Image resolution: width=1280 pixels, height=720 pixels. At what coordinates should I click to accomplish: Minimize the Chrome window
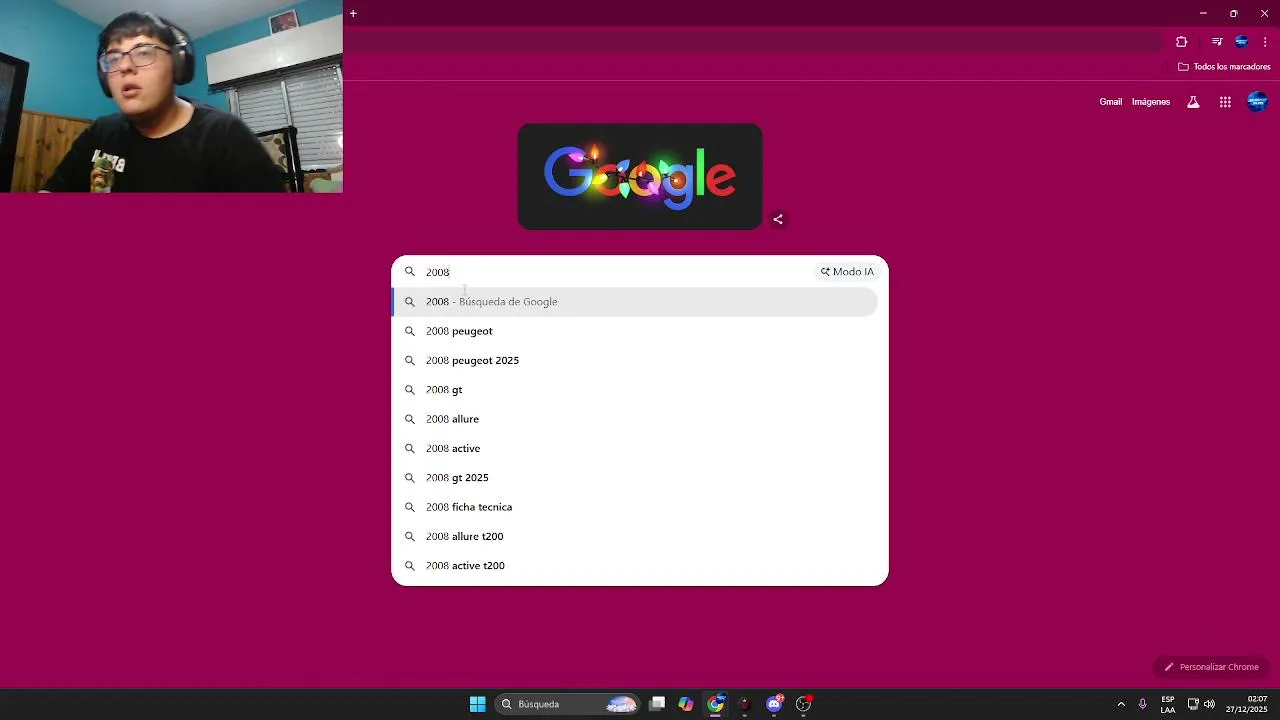click(x=1203, y=13)
